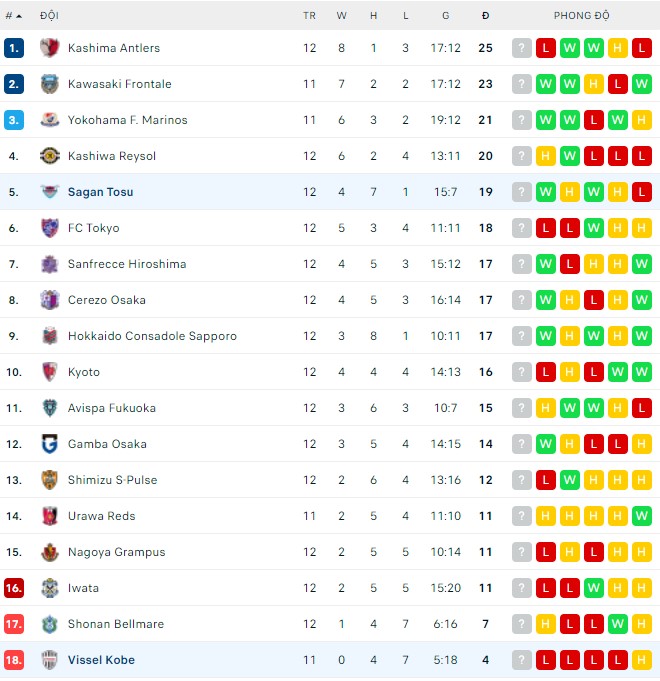Open Hokkaido Consadole Sapporo team page

tap(152, 336)
